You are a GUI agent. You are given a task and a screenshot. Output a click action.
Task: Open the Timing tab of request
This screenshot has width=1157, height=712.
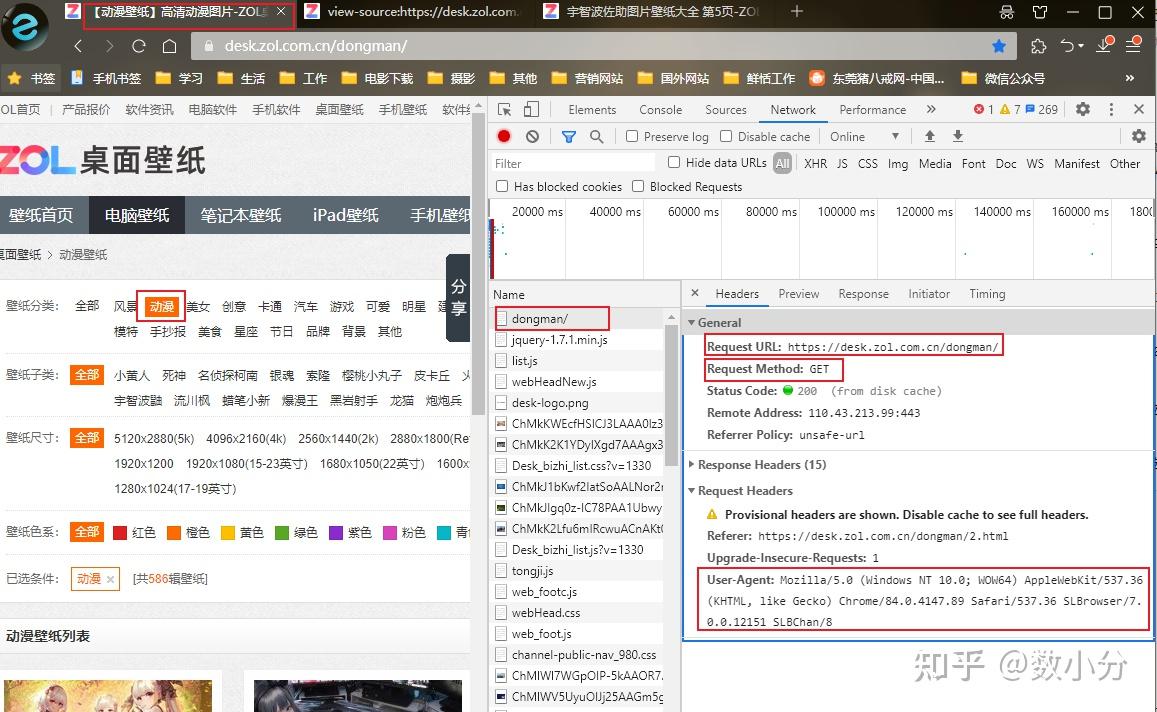click(x=987, y=294)
